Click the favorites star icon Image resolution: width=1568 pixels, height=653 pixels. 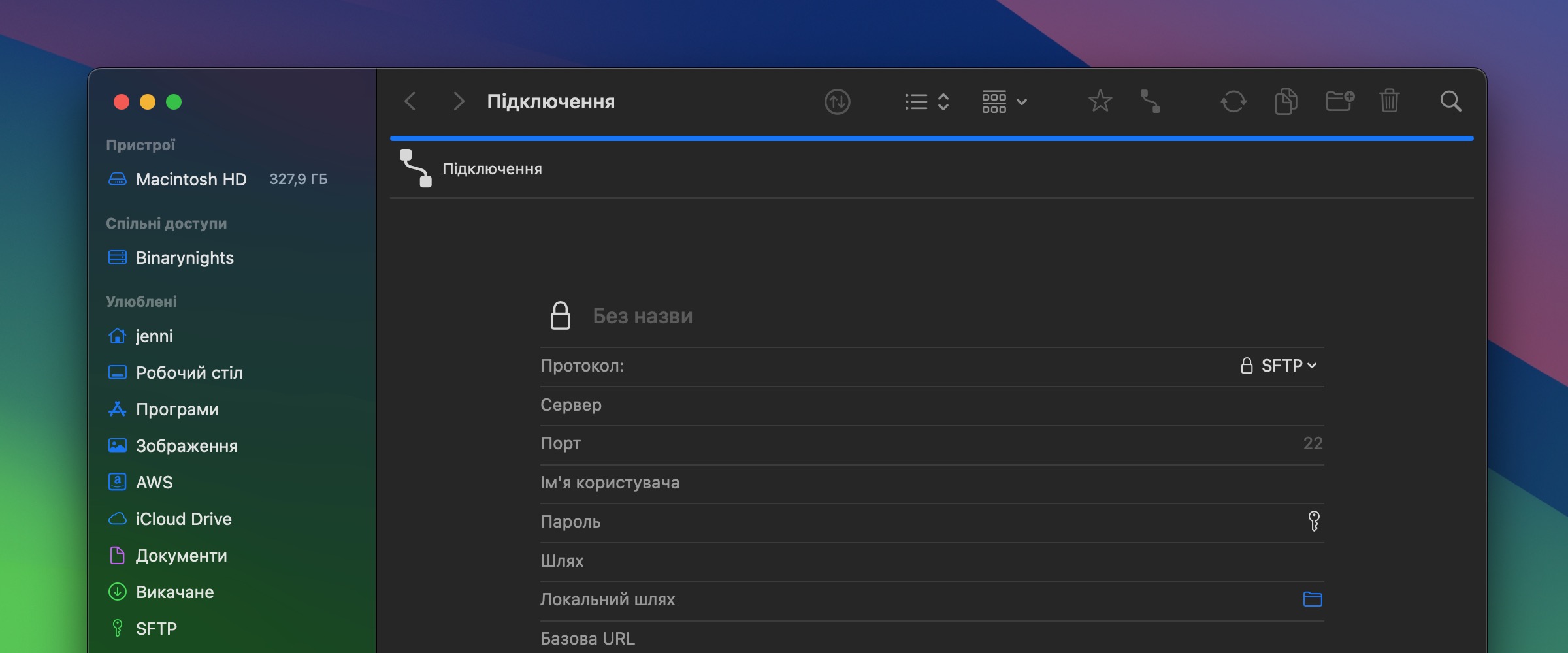point(1100,101)
